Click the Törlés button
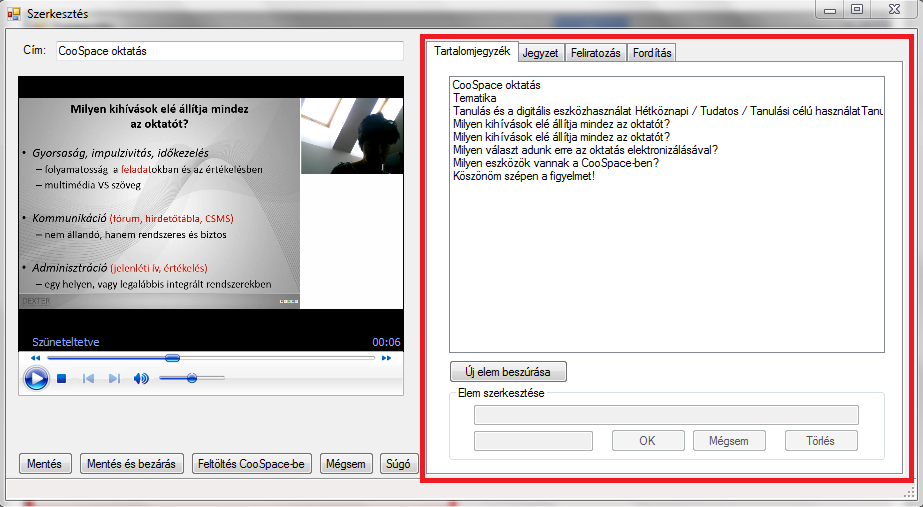The width and height of the screenshot is (923, 507). [x=821, y=440]
